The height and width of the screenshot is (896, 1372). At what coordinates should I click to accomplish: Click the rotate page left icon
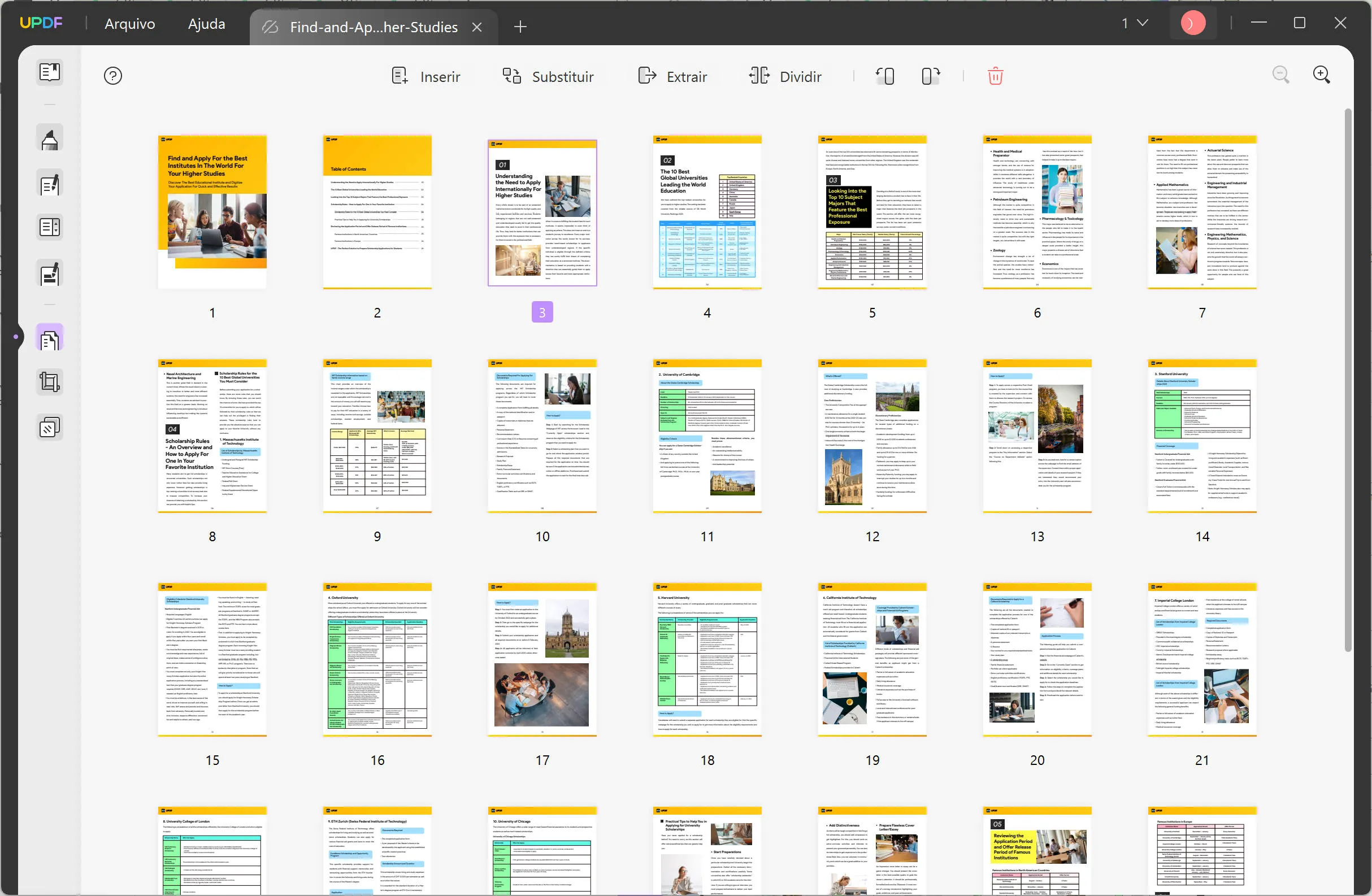884,75
